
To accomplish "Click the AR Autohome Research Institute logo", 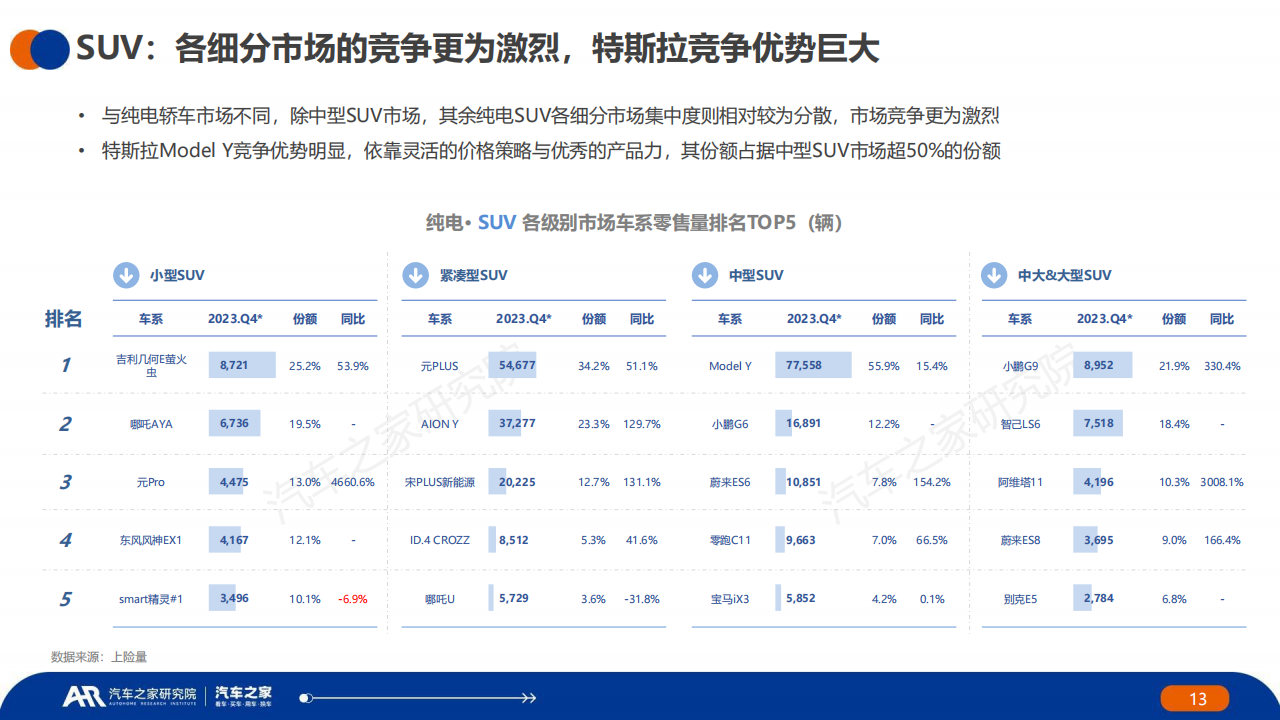I will click(130, 696).
